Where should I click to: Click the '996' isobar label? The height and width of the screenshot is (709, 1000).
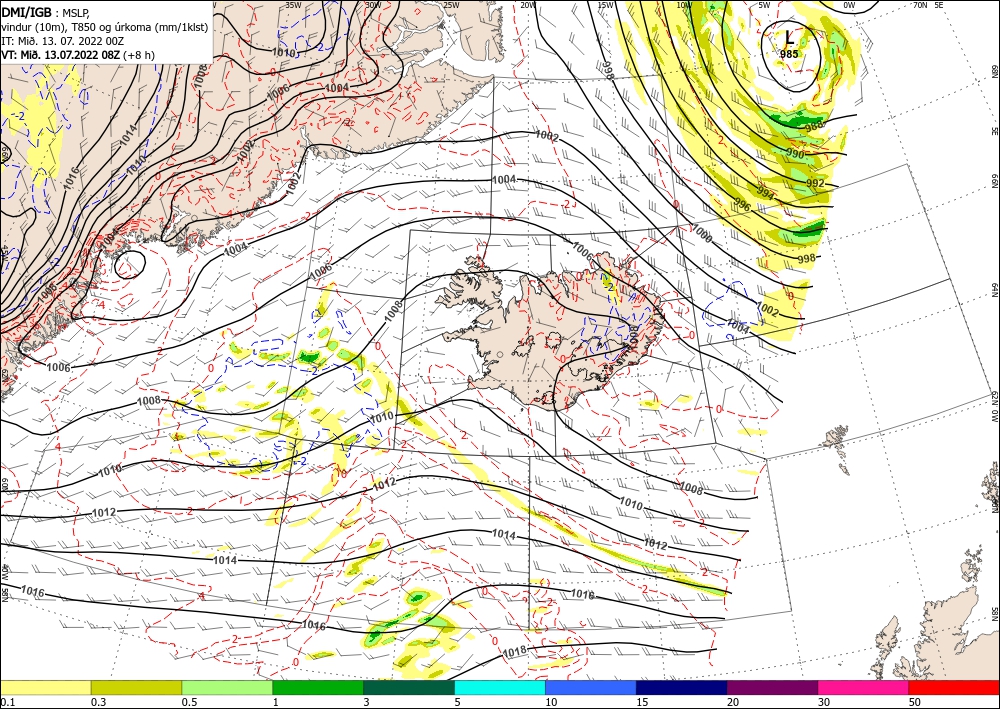[742, 205]
